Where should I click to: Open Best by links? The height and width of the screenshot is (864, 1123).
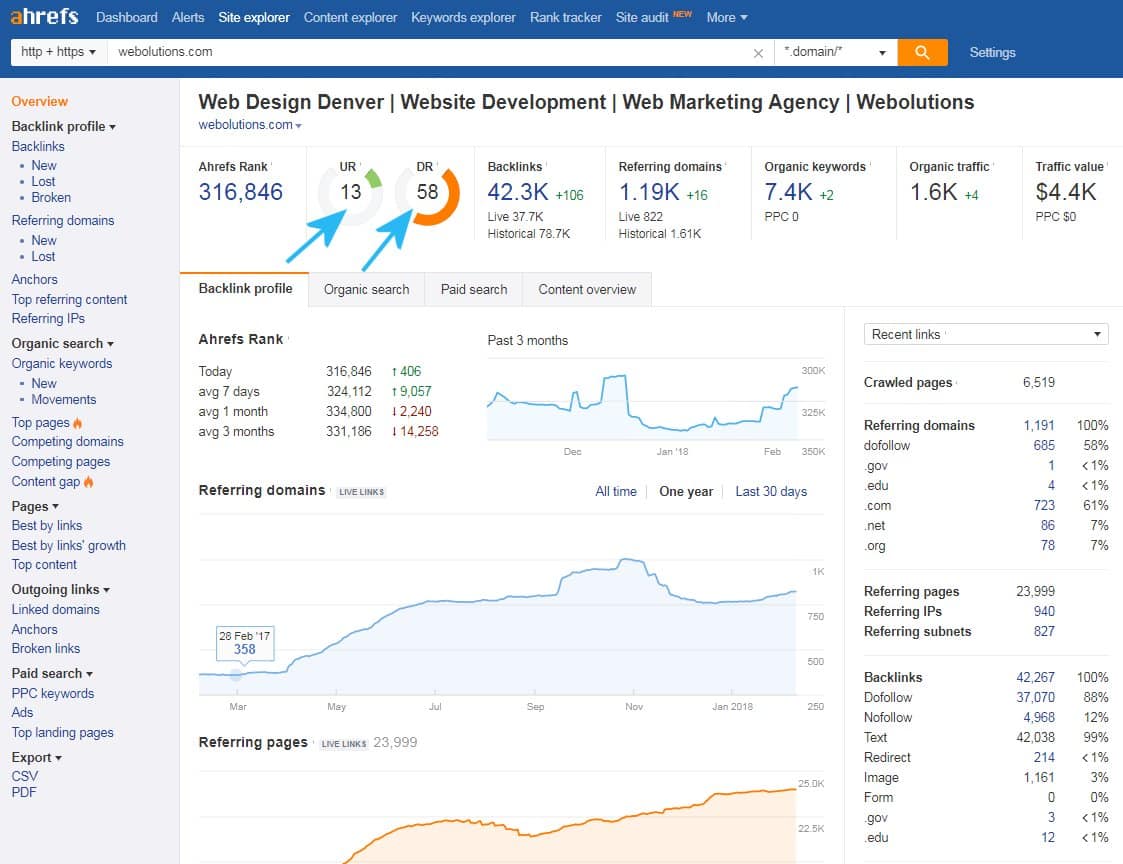(47, 525)
